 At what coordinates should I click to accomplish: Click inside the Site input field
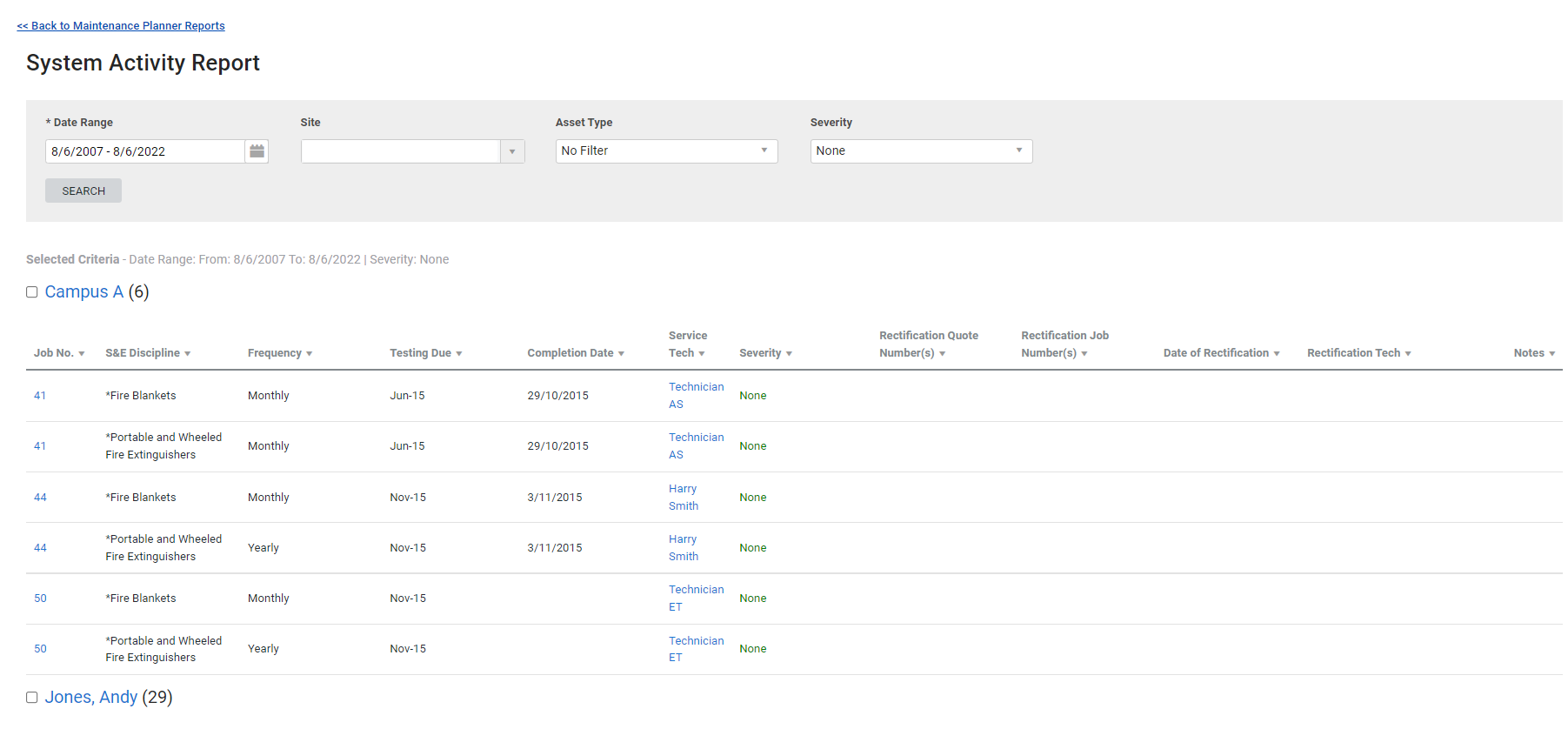(401, 151)
